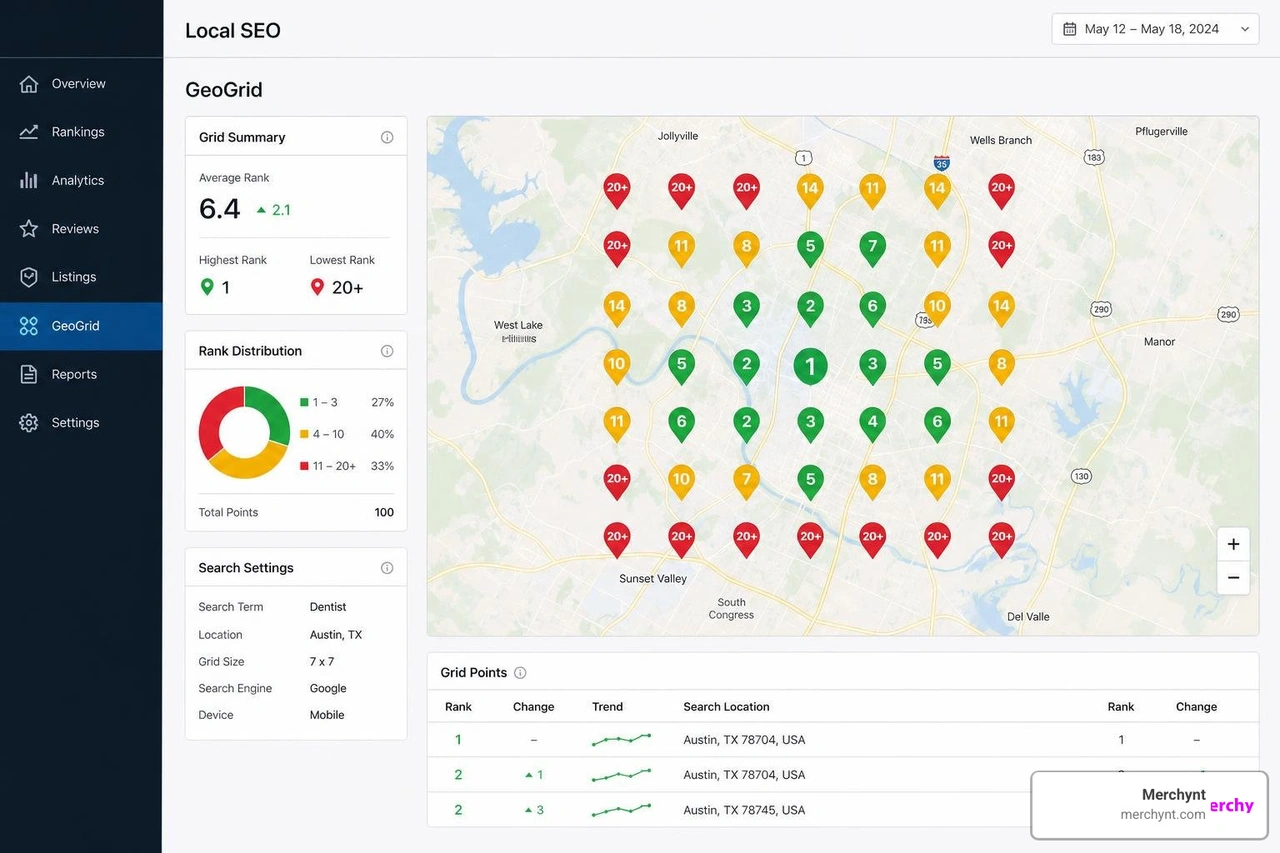Click the Trend column header

point(607,707)
